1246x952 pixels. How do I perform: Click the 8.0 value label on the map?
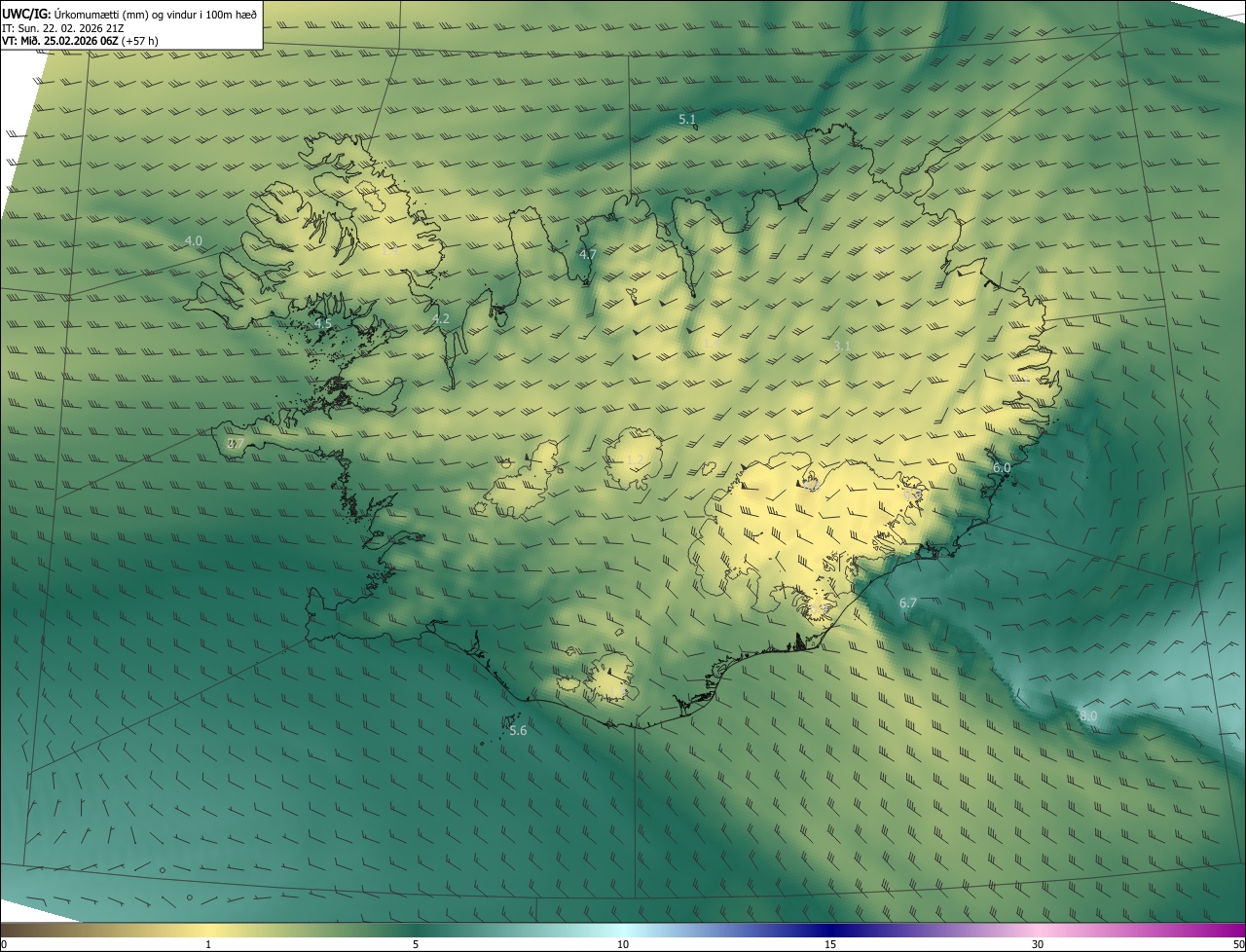point(1088,715)
